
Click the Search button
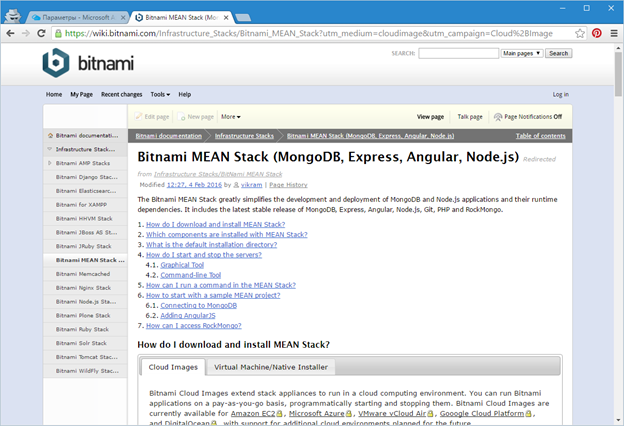tap(558, 53)
